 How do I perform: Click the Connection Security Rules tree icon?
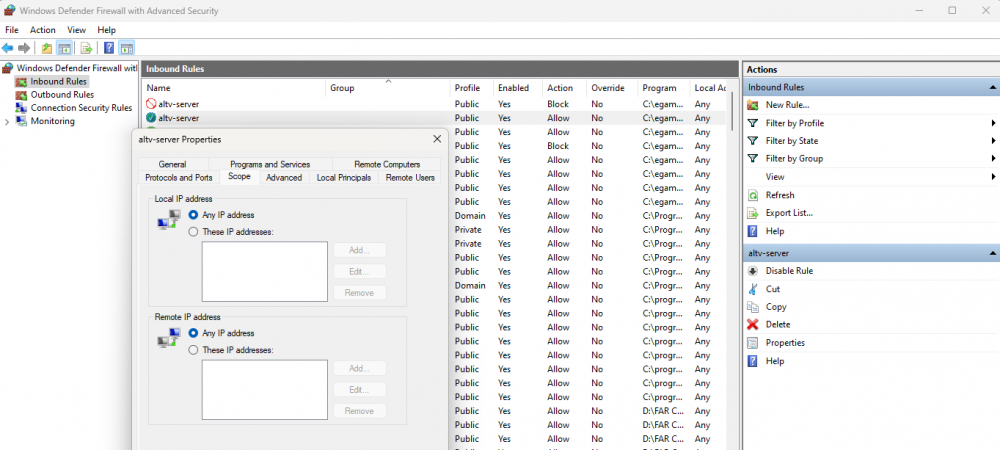click(x=21, y=108)
